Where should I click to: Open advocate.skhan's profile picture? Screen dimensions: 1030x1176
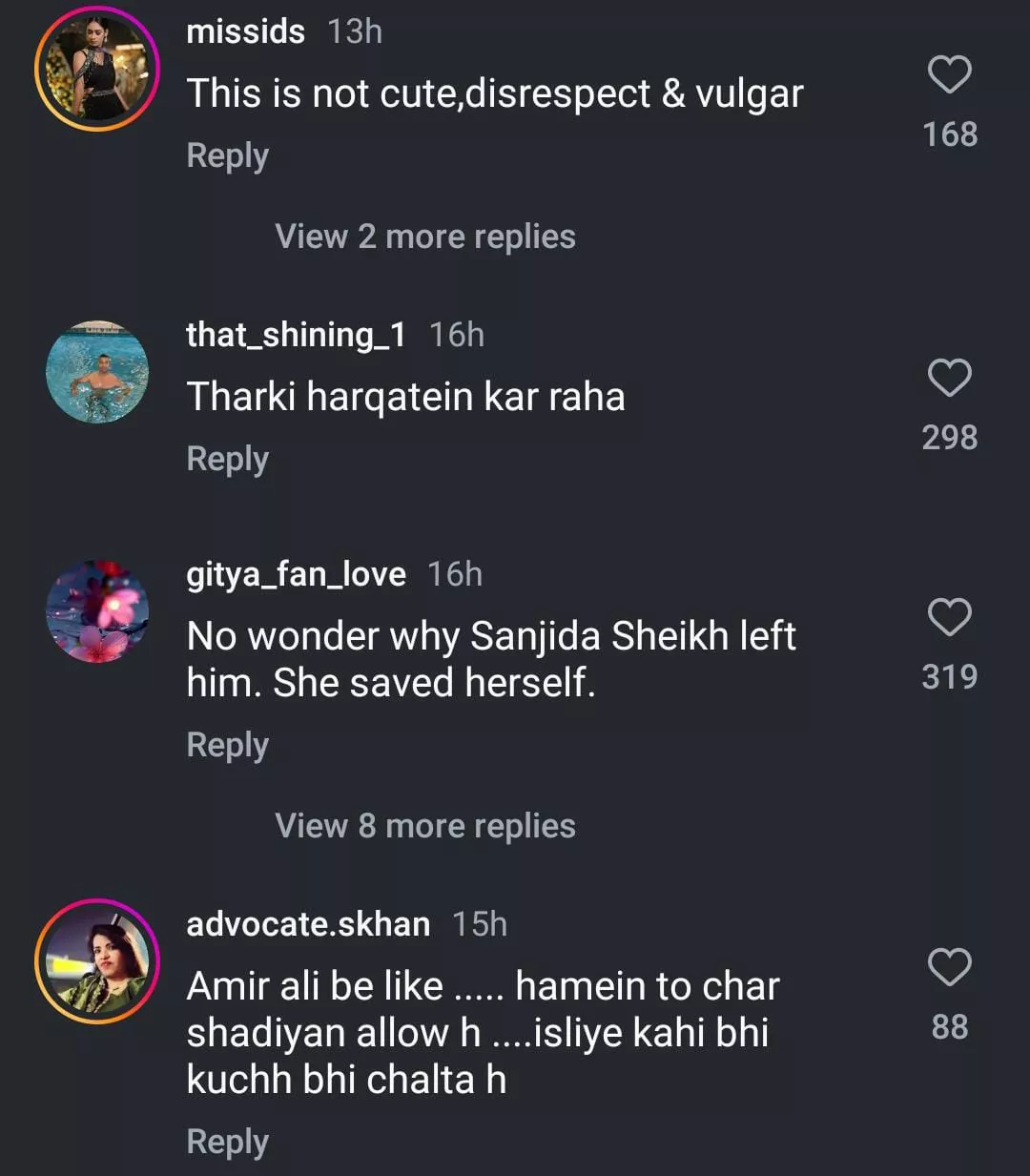click(x=97, y=961)
